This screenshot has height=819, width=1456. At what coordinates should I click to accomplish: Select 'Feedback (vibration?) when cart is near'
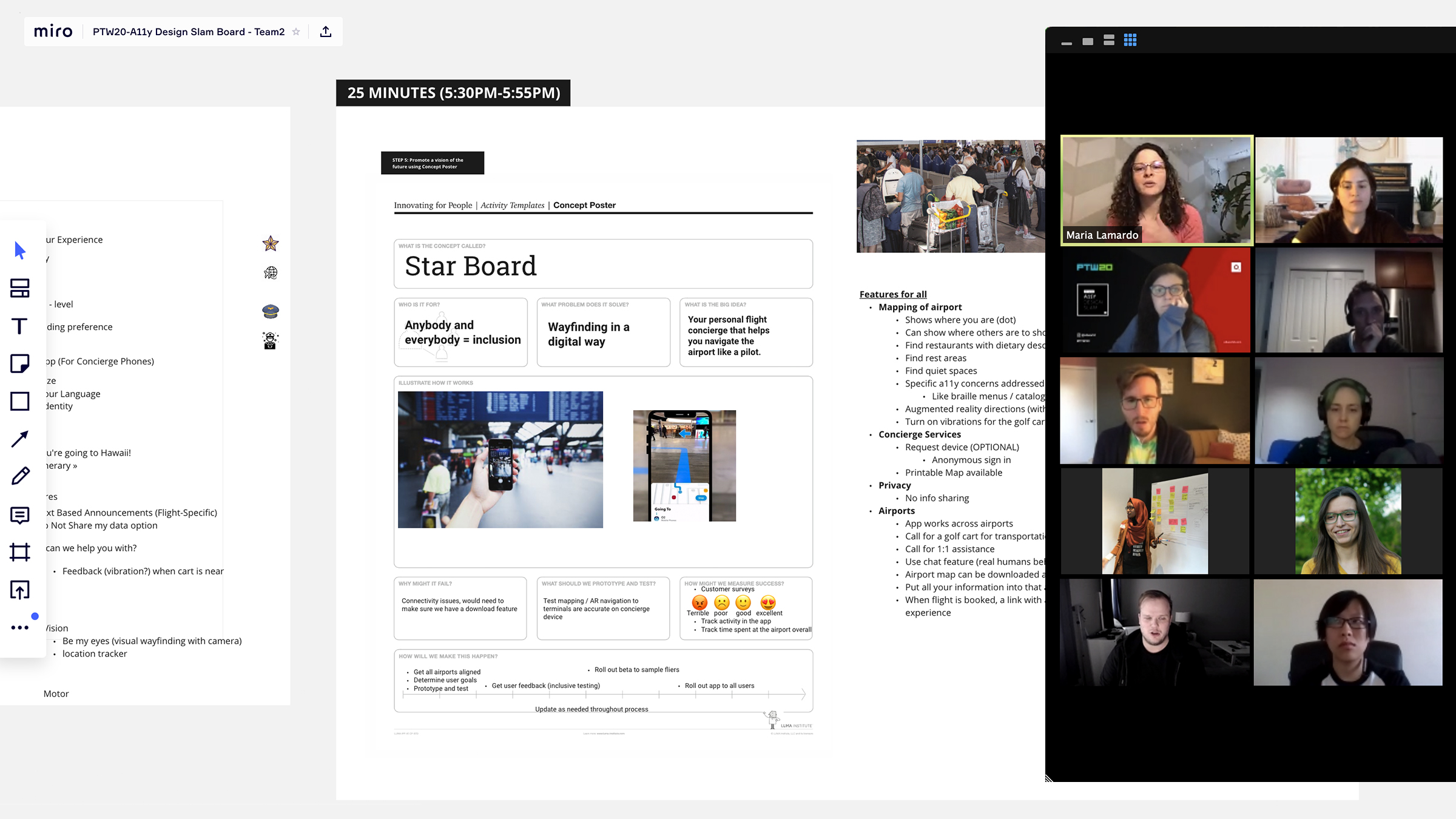pos(143,571)
